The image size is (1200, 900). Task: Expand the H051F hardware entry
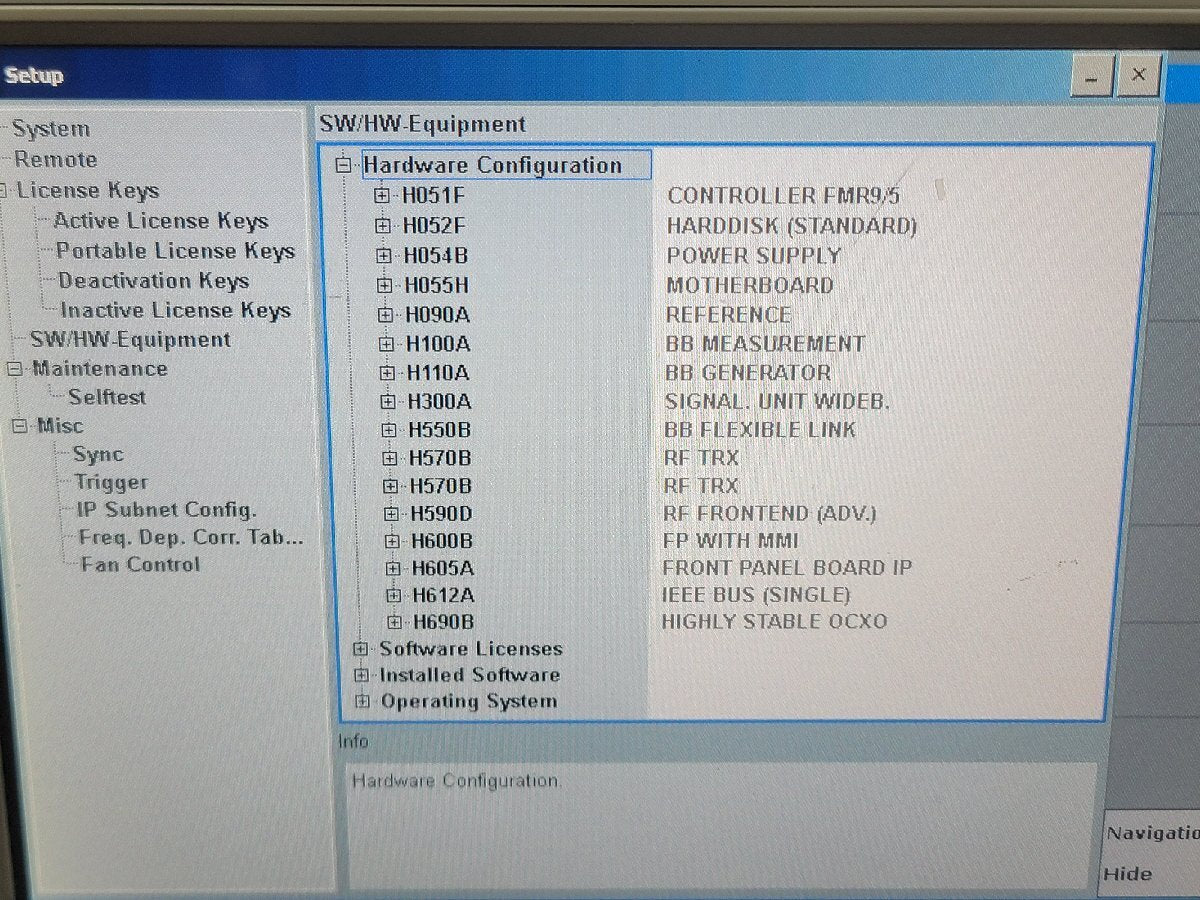tap(382, 196)
